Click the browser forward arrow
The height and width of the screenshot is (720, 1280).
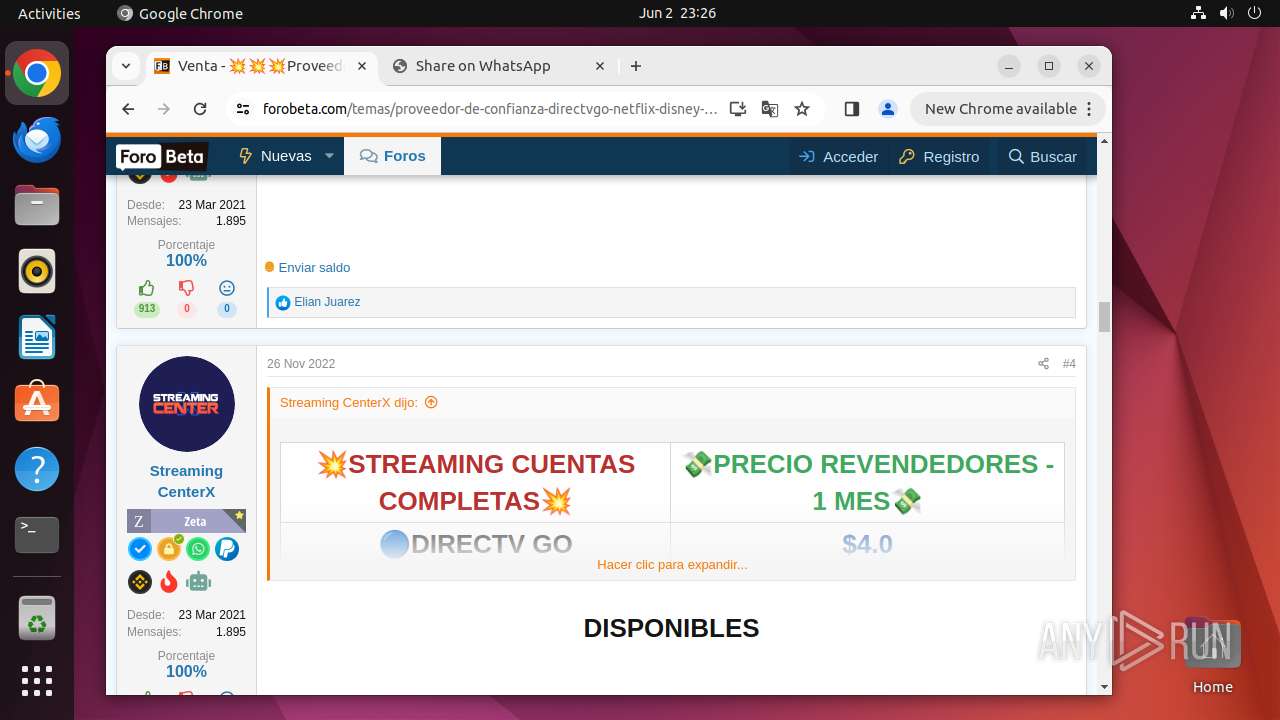(164, 109)
